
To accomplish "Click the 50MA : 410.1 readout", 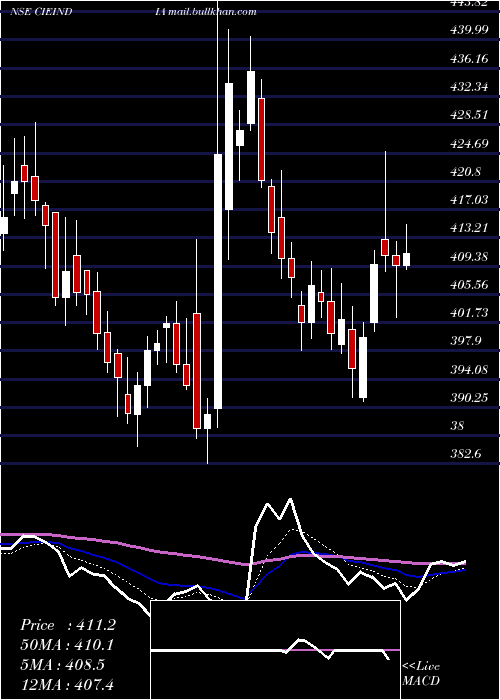I will click(x=67, y=645).
